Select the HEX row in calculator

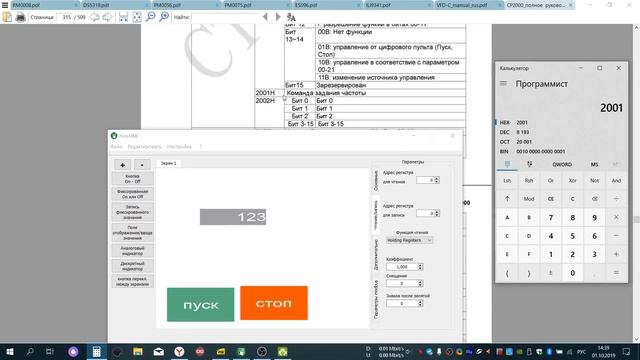(561, 122)
